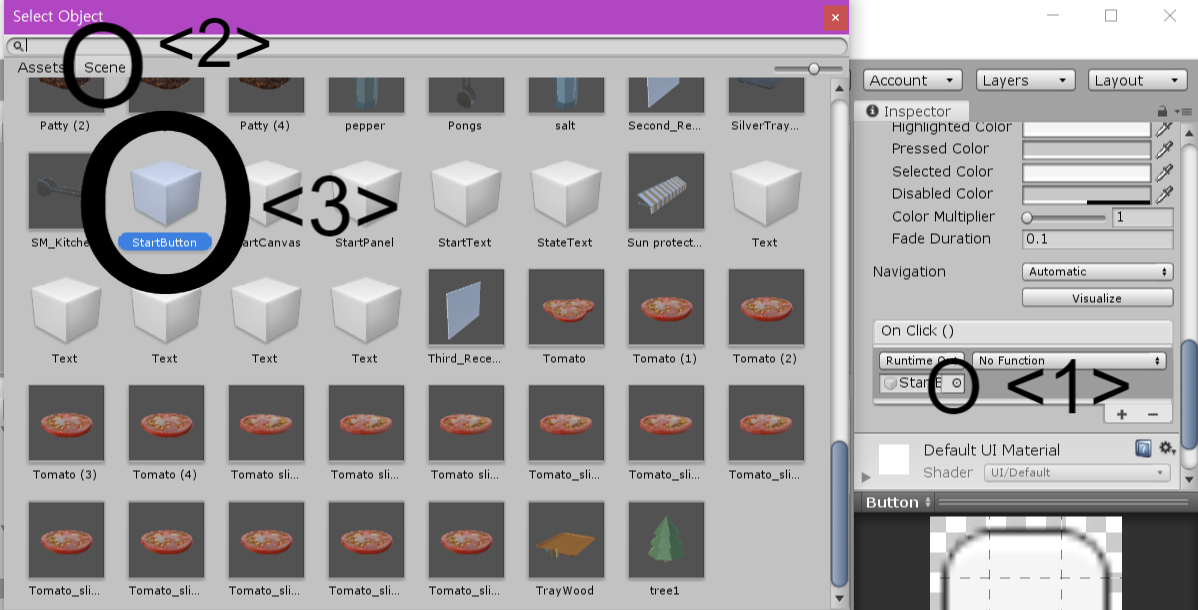The height and width of the screenshot is (610, 1198).
Task: Add new On Click event entry
Action: [x=1122, y=414]
